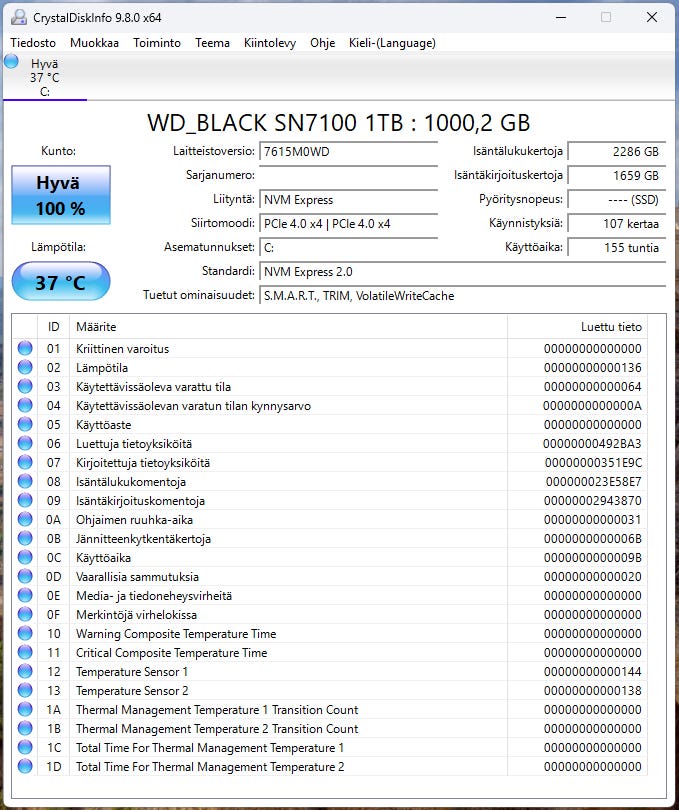Click status orb for Vaarallisia sammutuksia row
The height and width of the screenshot is (810, 679).
coord(25,576)
